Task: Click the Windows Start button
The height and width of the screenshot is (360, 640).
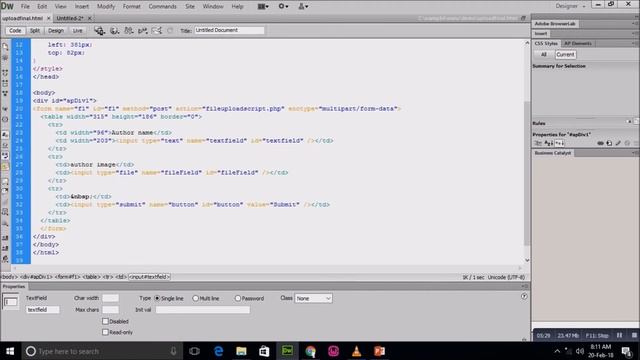Action: coord(10,351)
